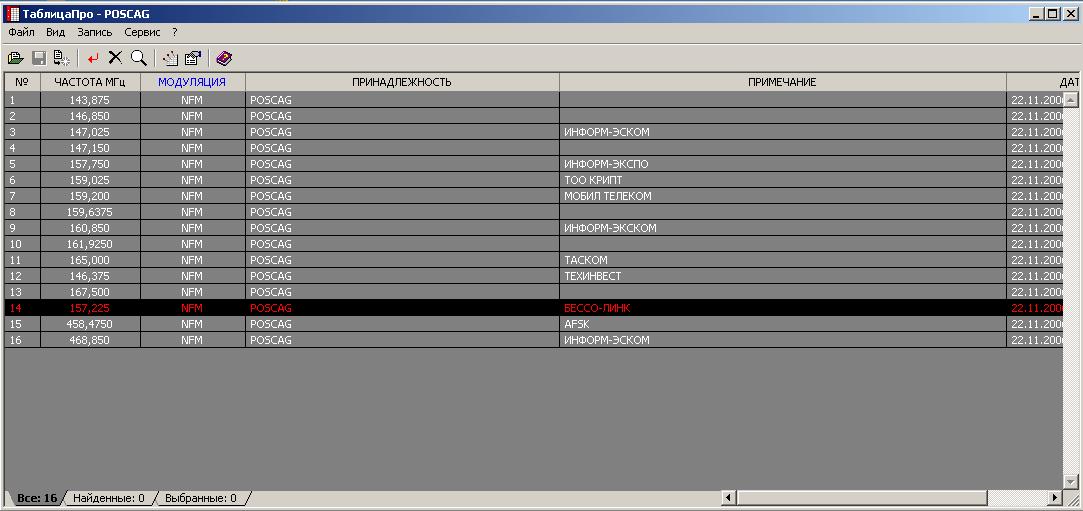Click the table selection wand icon
Viewport: 1083px width, 511px height.
tap(171, 59)
